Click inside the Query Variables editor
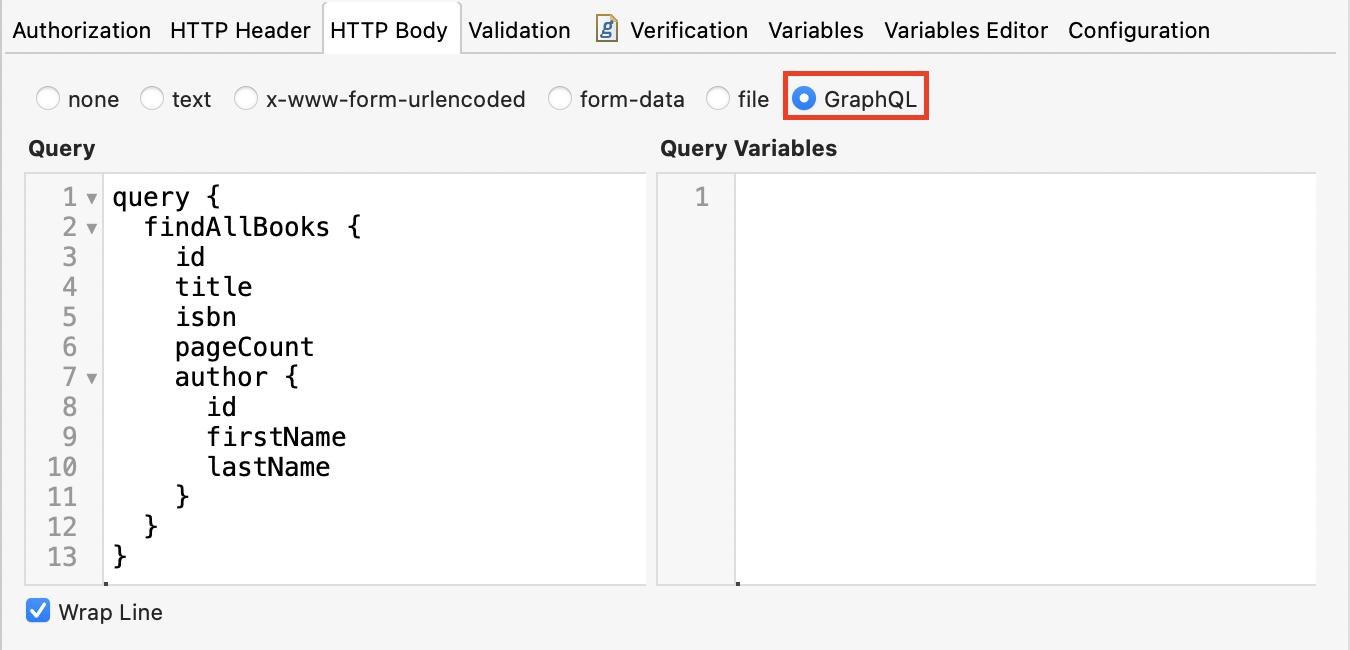 [x=1020, y=380]
